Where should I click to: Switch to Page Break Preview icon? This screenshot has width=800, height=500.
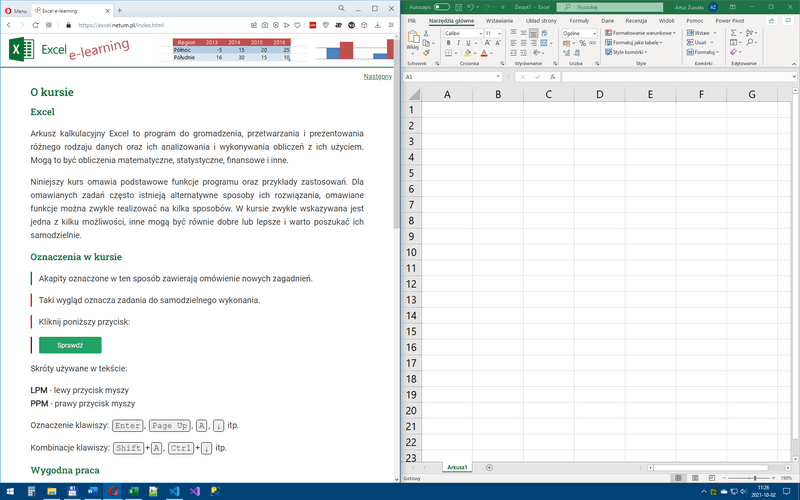coord(712,478)
